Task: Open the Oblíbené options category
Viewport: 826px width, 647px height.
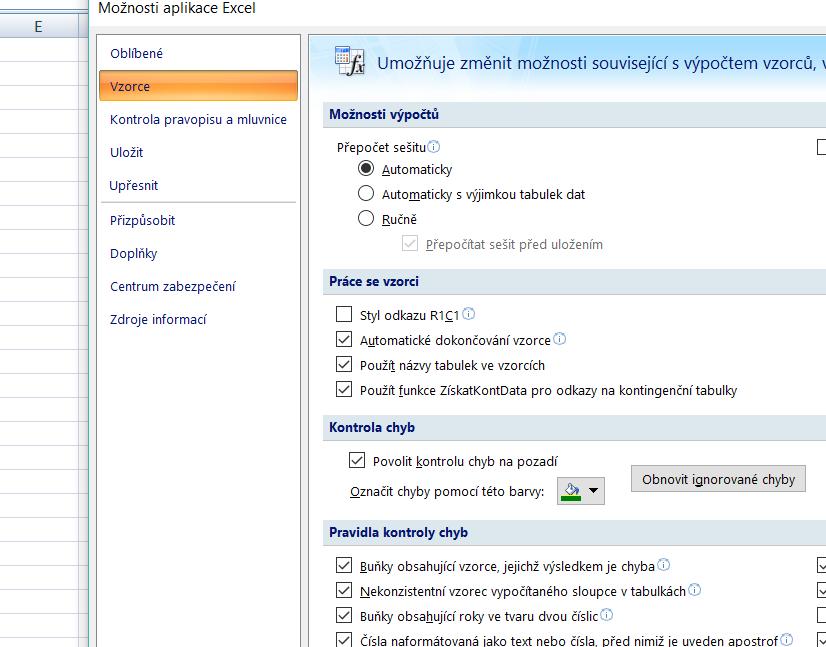Action: click(x=136, y=53)
